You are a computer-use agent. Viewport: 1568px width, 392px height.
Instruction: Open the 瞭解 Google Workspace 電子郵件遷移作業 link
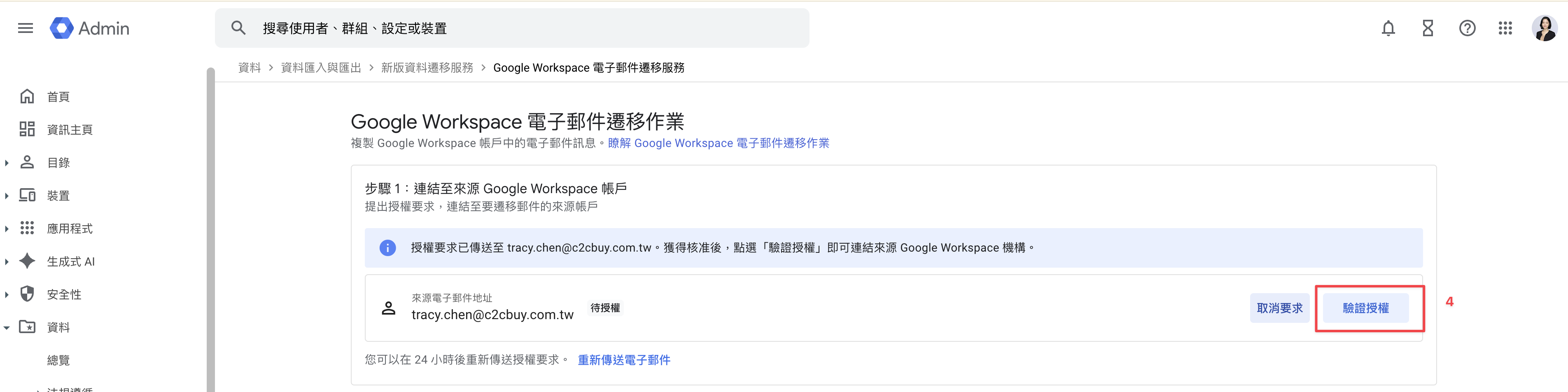718,143
